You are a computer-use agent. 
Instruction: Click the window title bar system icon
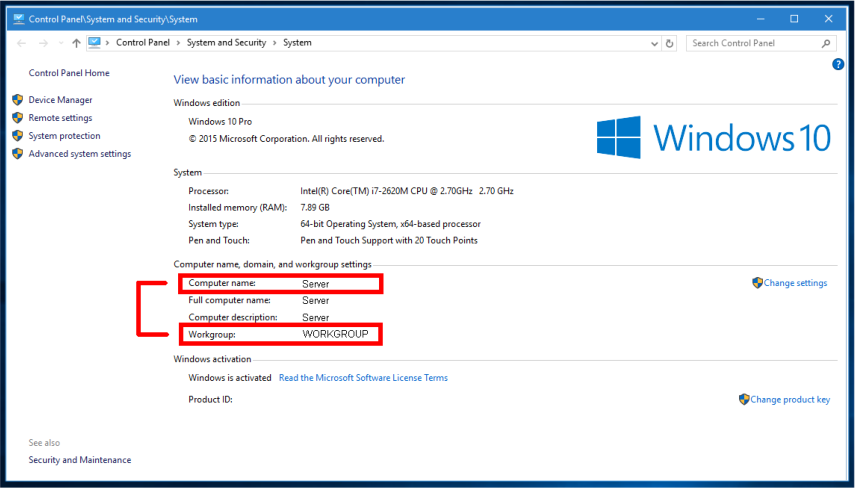(x=19, y=19)
